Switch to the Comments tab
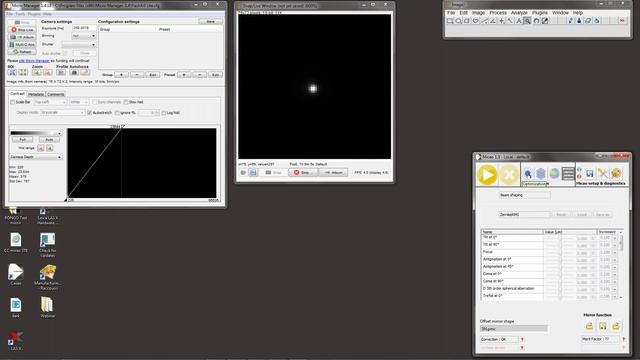The image size is (640, 360). click(56, 94)
